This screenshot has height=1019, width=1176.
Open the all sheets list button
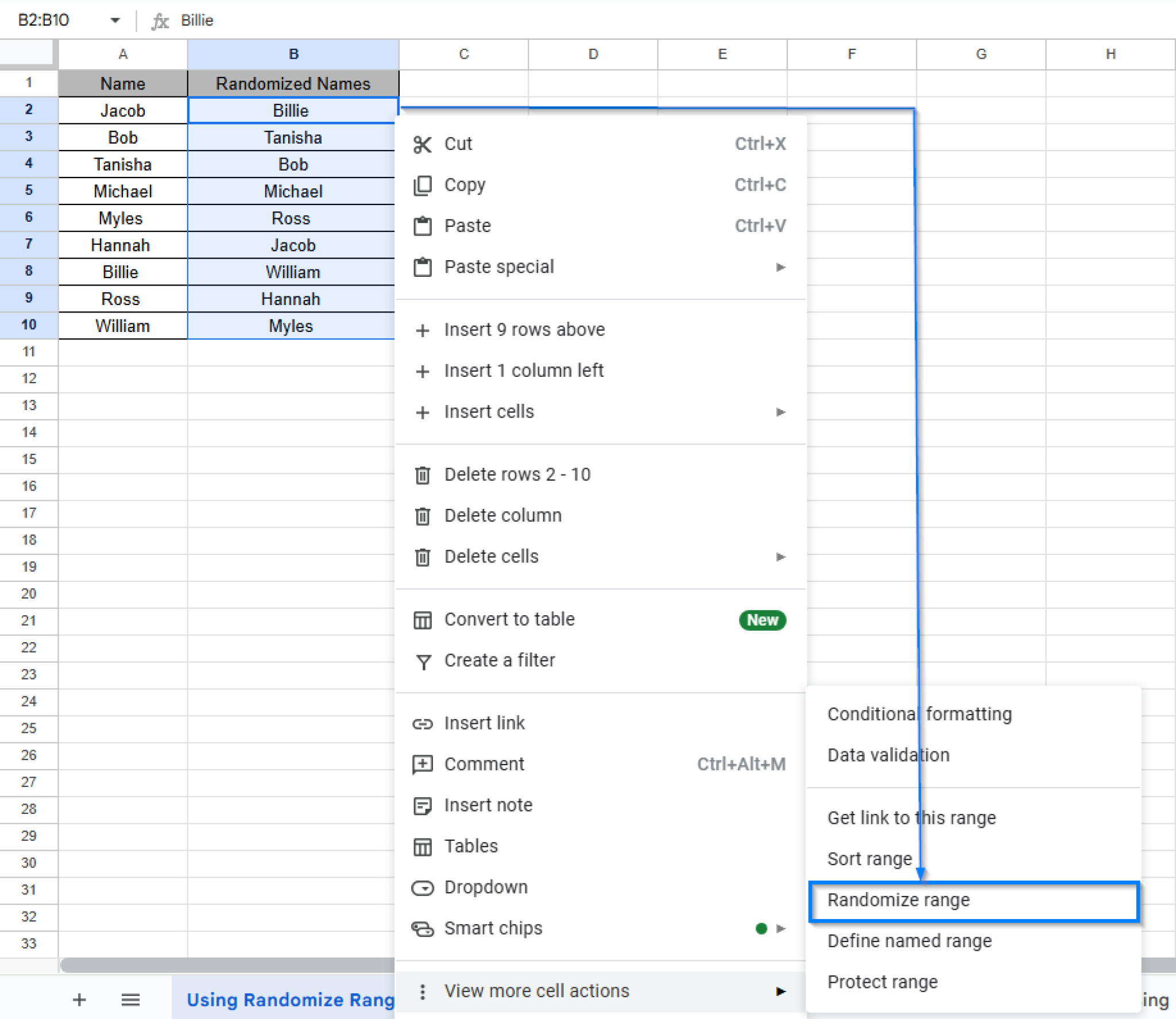(131, 999)
